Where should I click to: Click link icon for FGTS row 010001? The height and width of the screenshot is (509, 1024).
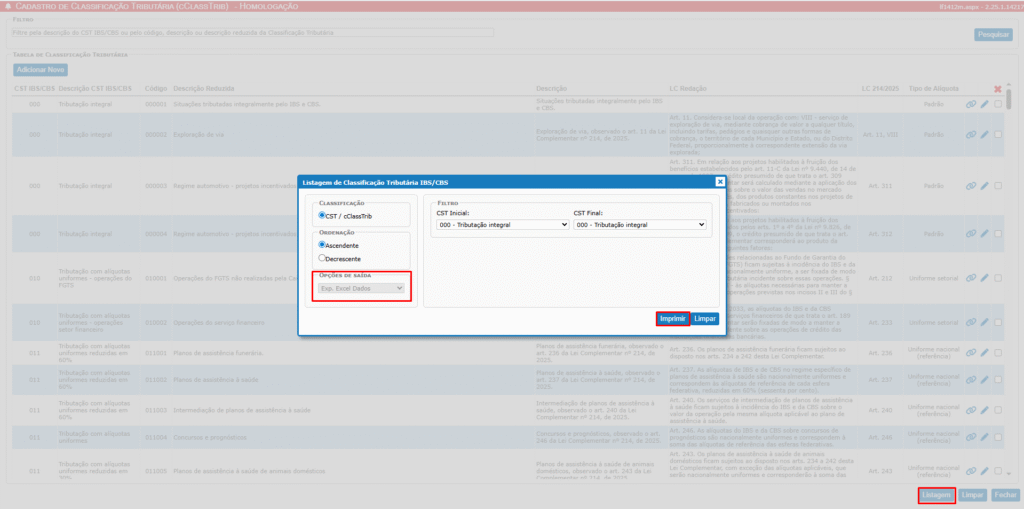click(x=970, y=279)
